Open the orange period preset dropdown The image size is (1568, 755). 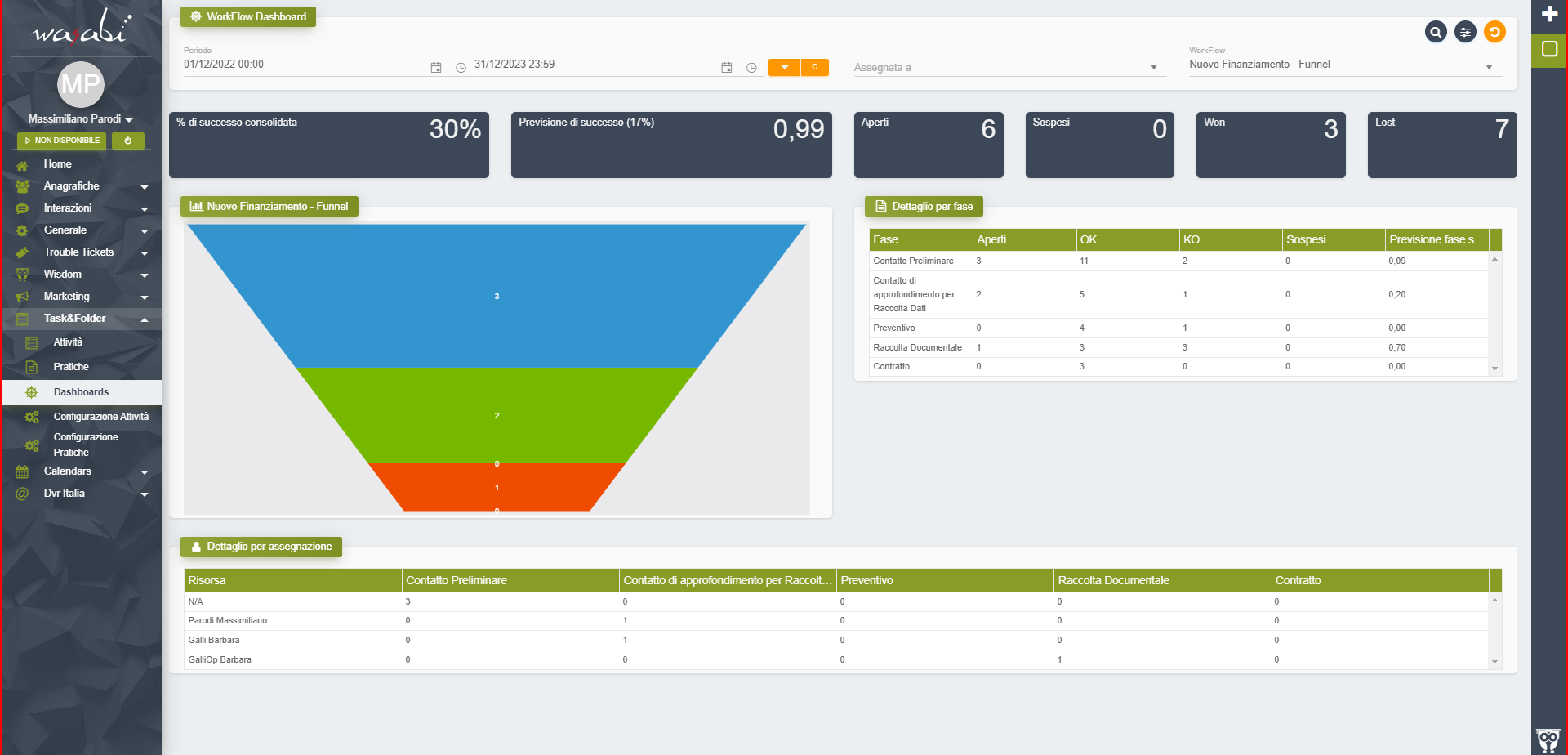pyautogui.click(x=784, y=67)
